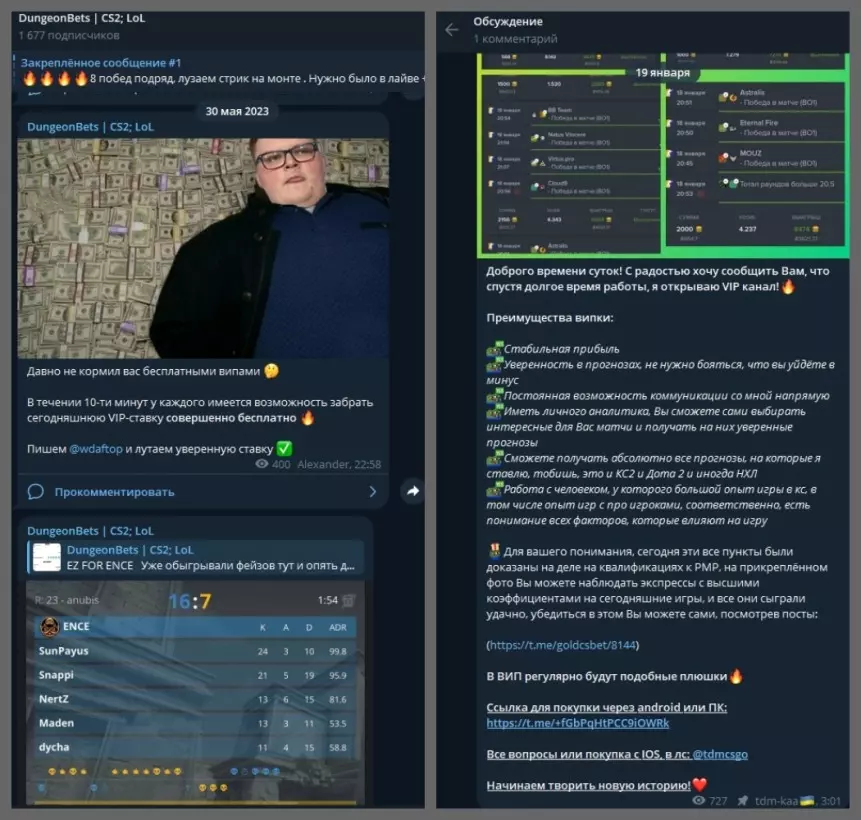The image size is (861, 820).
Task: Click the dycha row in the scoreboard
Action: point(195,747)
